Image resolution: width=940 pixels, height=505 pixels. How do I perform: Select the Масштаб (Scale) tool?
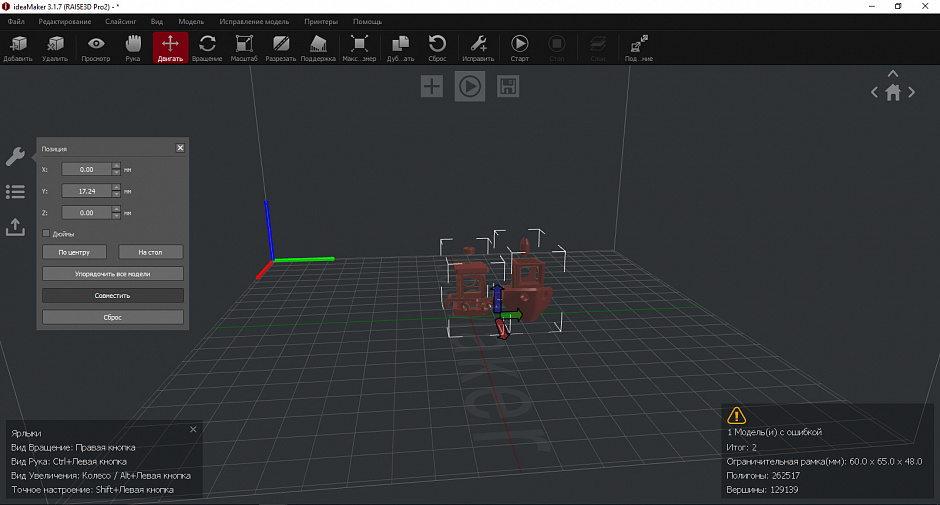(x=244, y=47)
